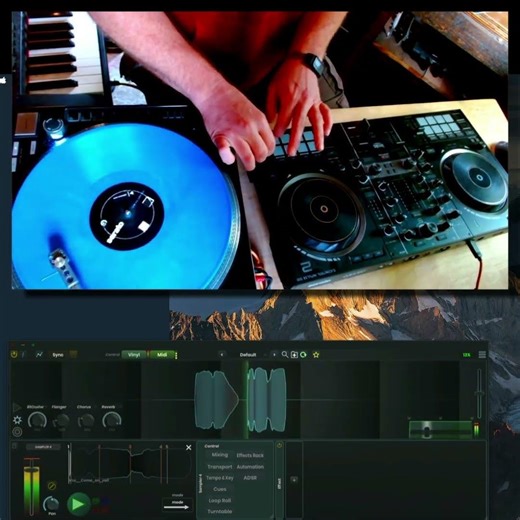This screenshot has height=520, width=520.
Task: Click the playback mode arrow button
Action: click(x=177, y=505)
